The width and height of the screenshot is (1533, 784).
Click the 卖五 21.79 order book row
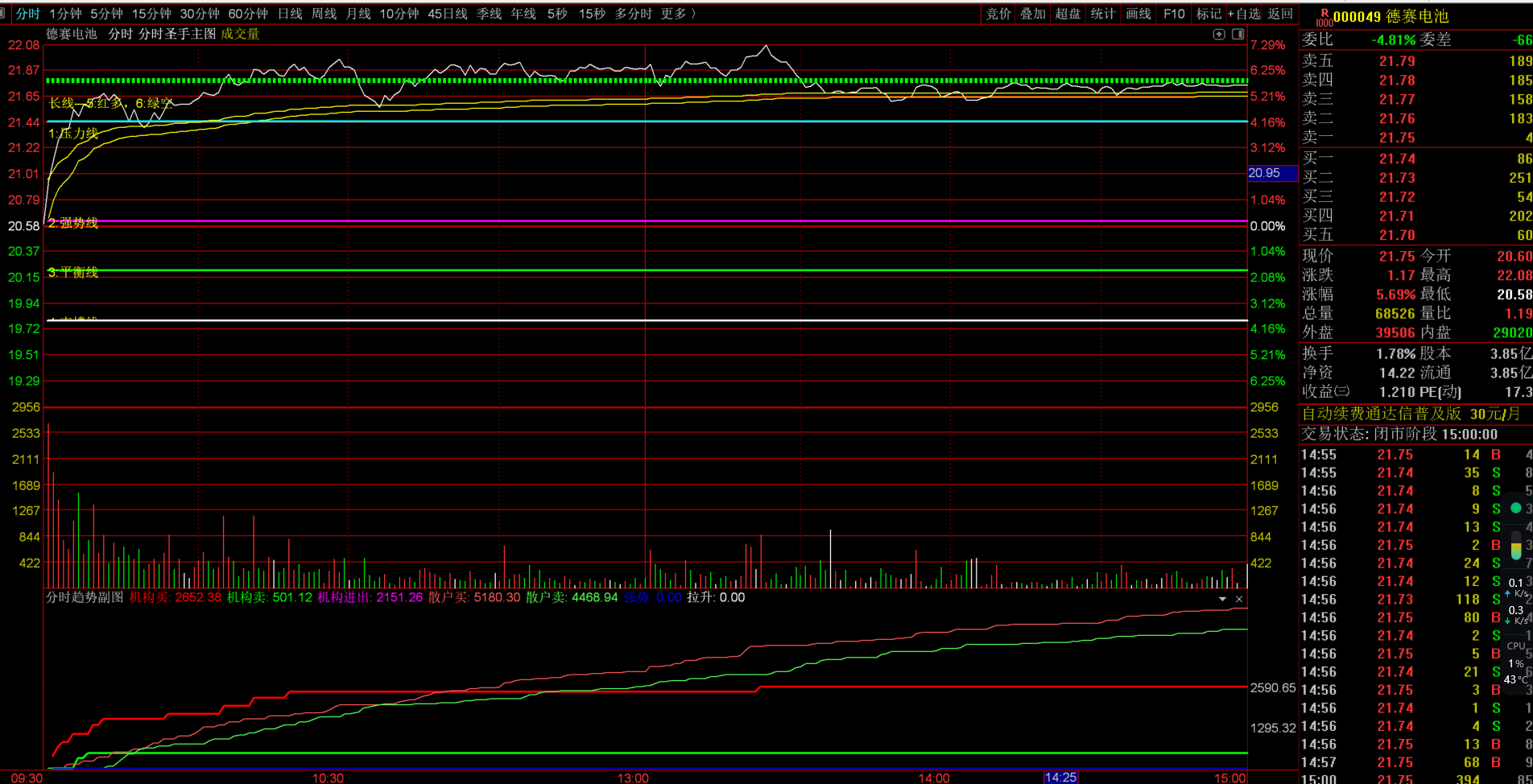pyautogui.click(x=1416, y=61)
